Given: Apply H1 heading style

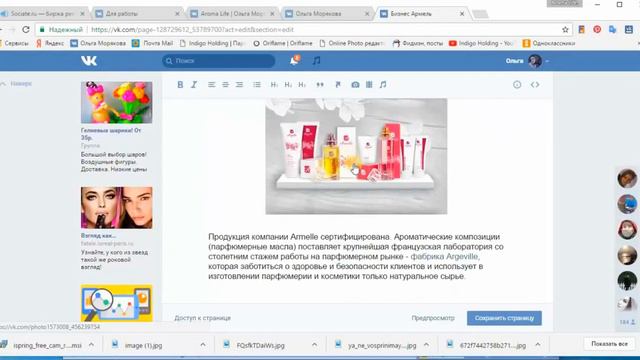Looking at the screenshot, I should (274, 84).
